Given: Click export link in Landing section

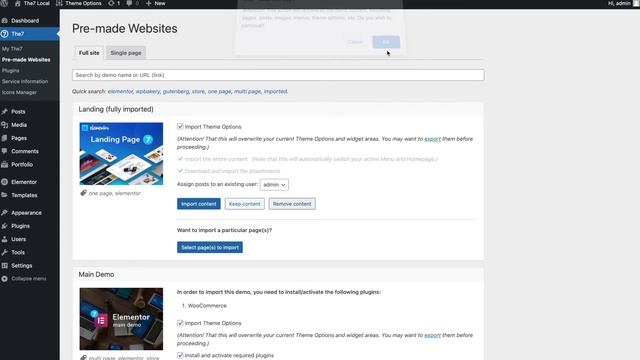Looking at the screenshot, I should click(433, 139).
